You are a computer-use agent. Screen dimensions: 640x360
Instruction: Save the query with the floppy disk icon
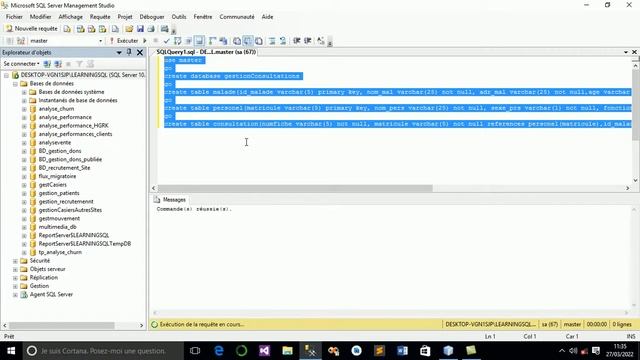pos(140,29)
